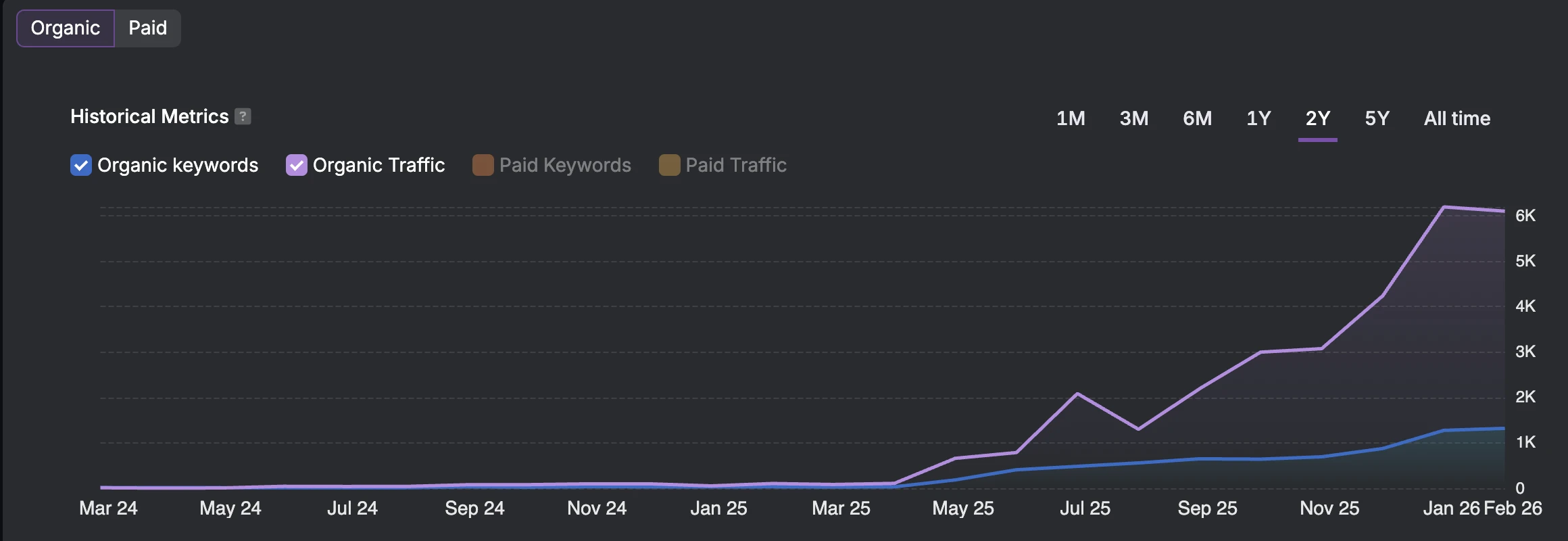Switch to the Organic tab
1568x541 pixels.
click(x=66, y=28)
